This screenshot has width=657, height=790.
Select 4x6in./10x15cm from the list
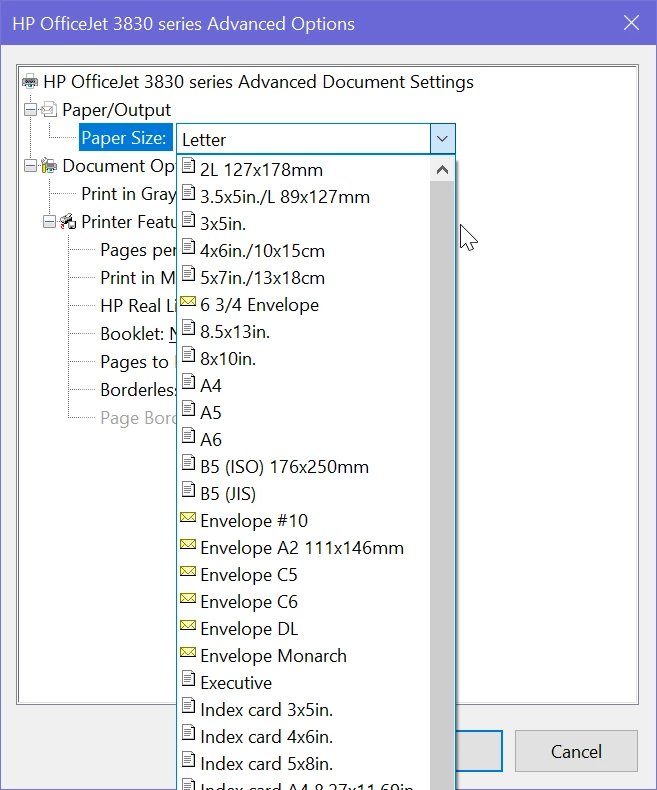click(304, 250)
